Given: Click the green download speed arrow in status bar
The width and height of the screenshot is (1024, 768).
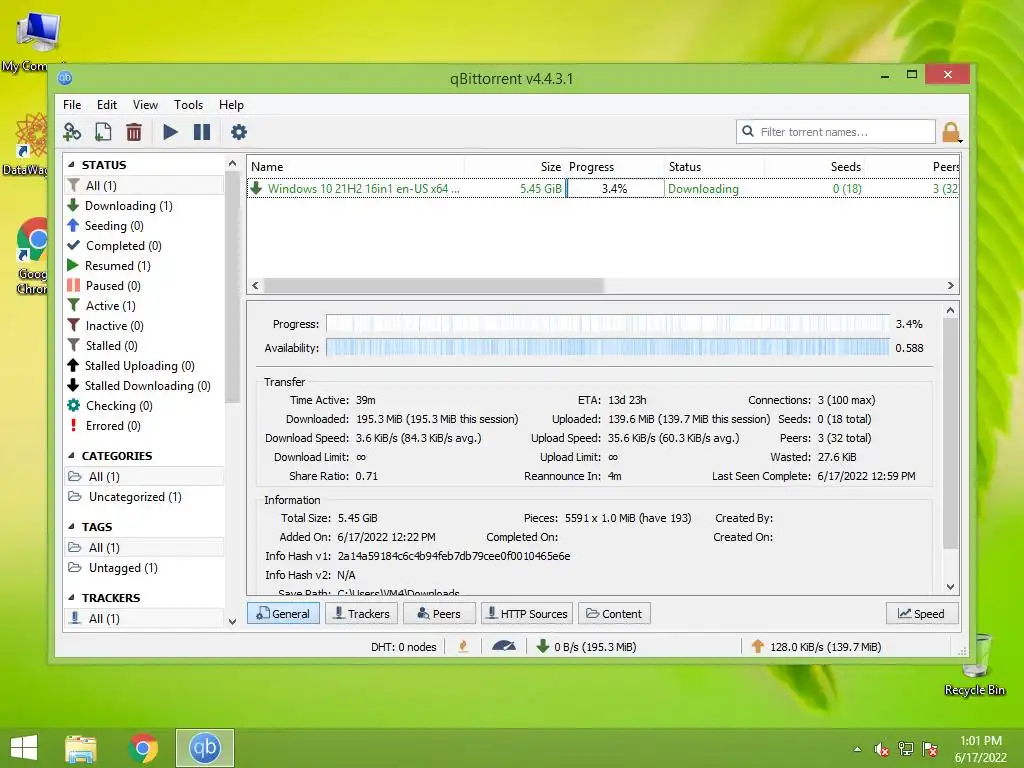Looking at the screenshot, I should point(542,647).
